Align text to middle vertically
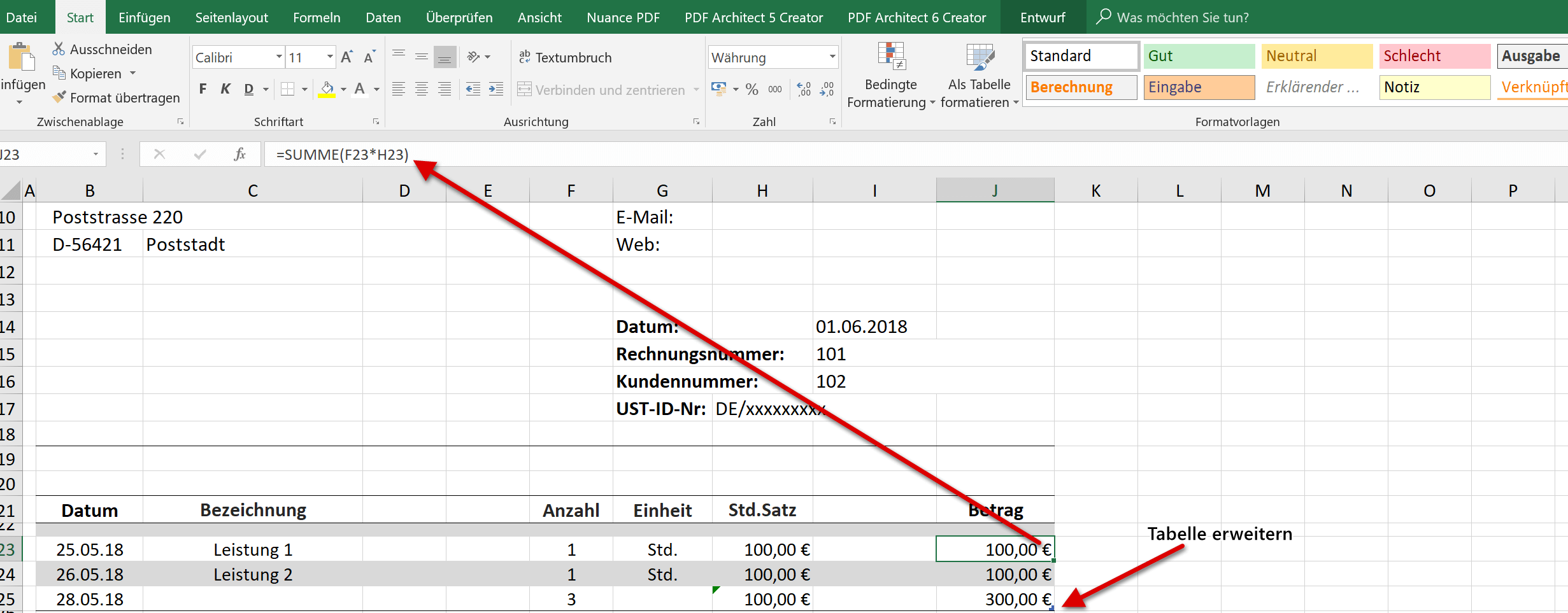Viewport: 1568px width, 613px height. [422, 57]
